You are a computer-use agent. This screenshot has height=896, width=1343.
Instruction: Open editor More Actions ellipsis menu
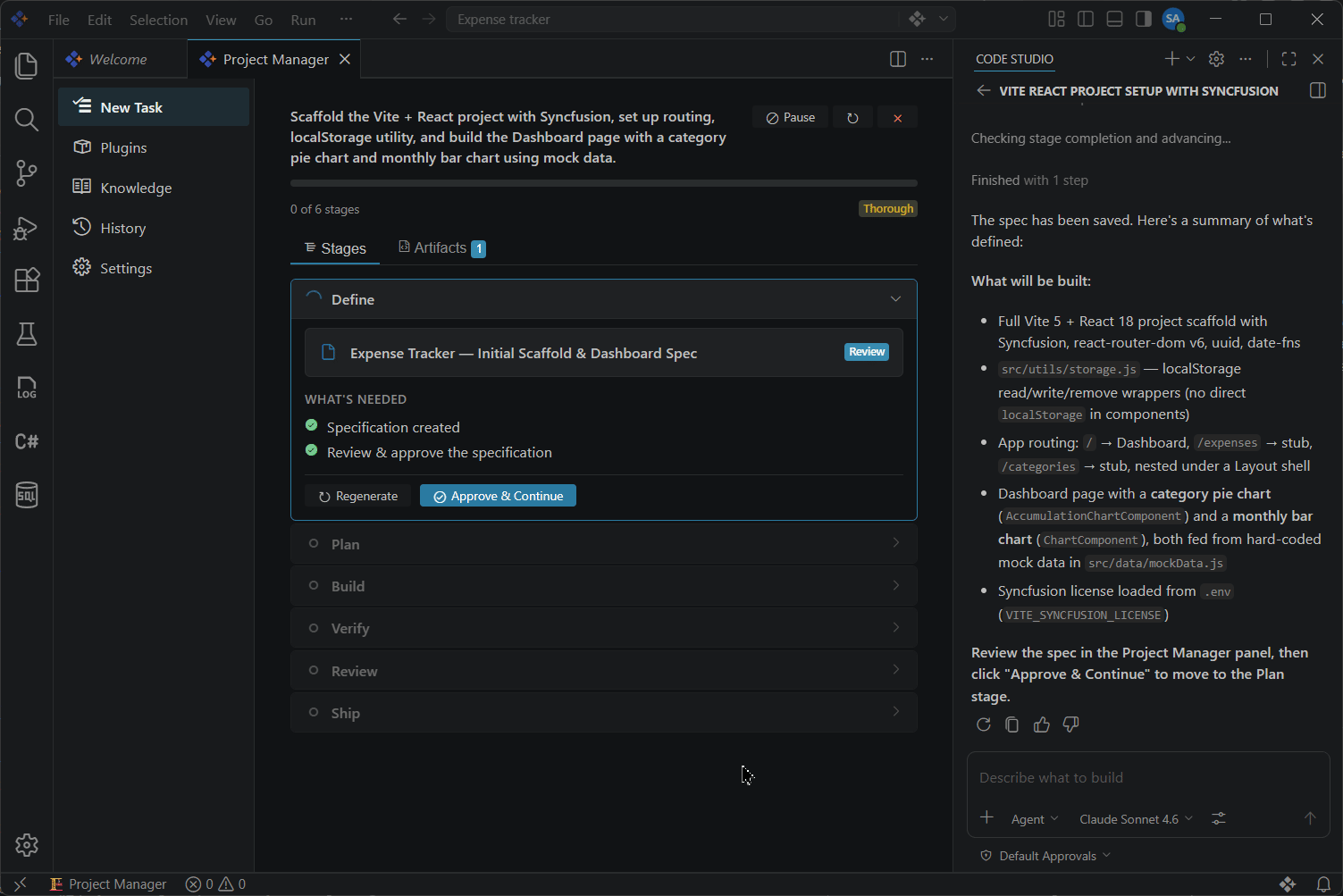tap(928, 59)
